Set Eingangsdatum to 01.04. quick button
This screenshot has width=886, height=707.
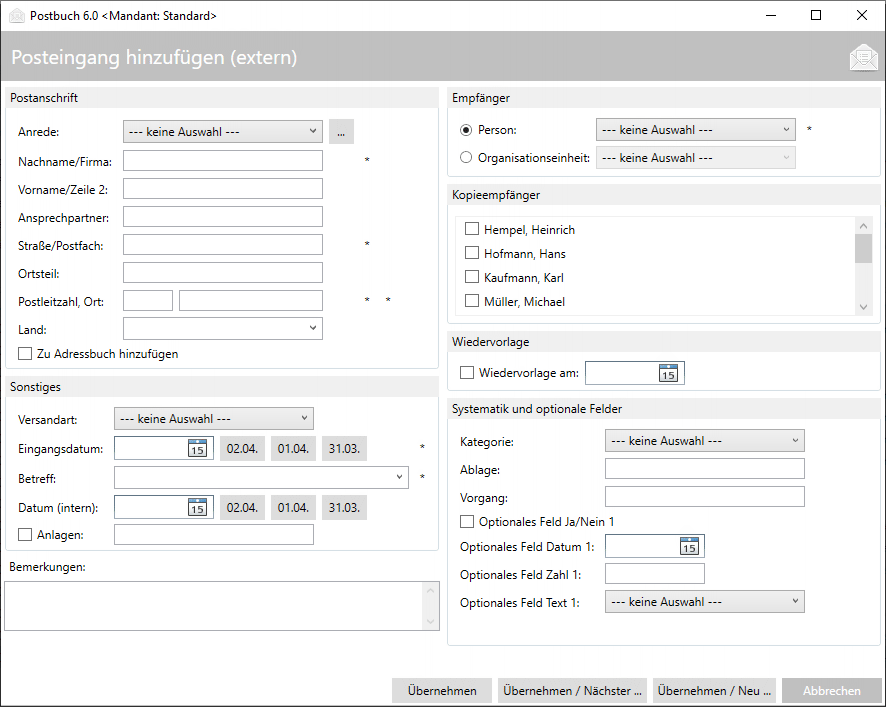point(293,449)
